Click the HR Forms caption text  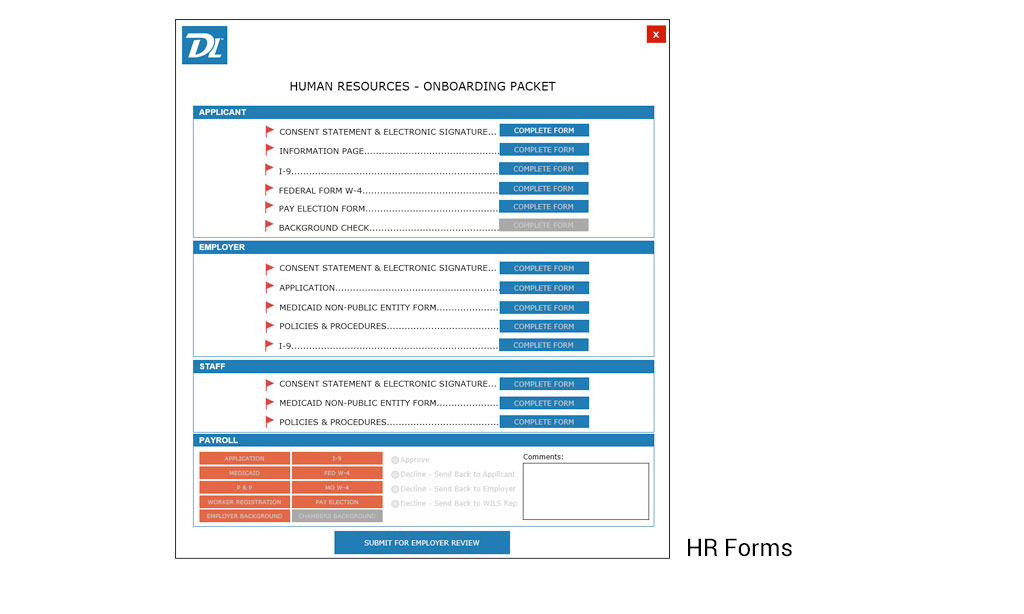click(x=739, y=548)
